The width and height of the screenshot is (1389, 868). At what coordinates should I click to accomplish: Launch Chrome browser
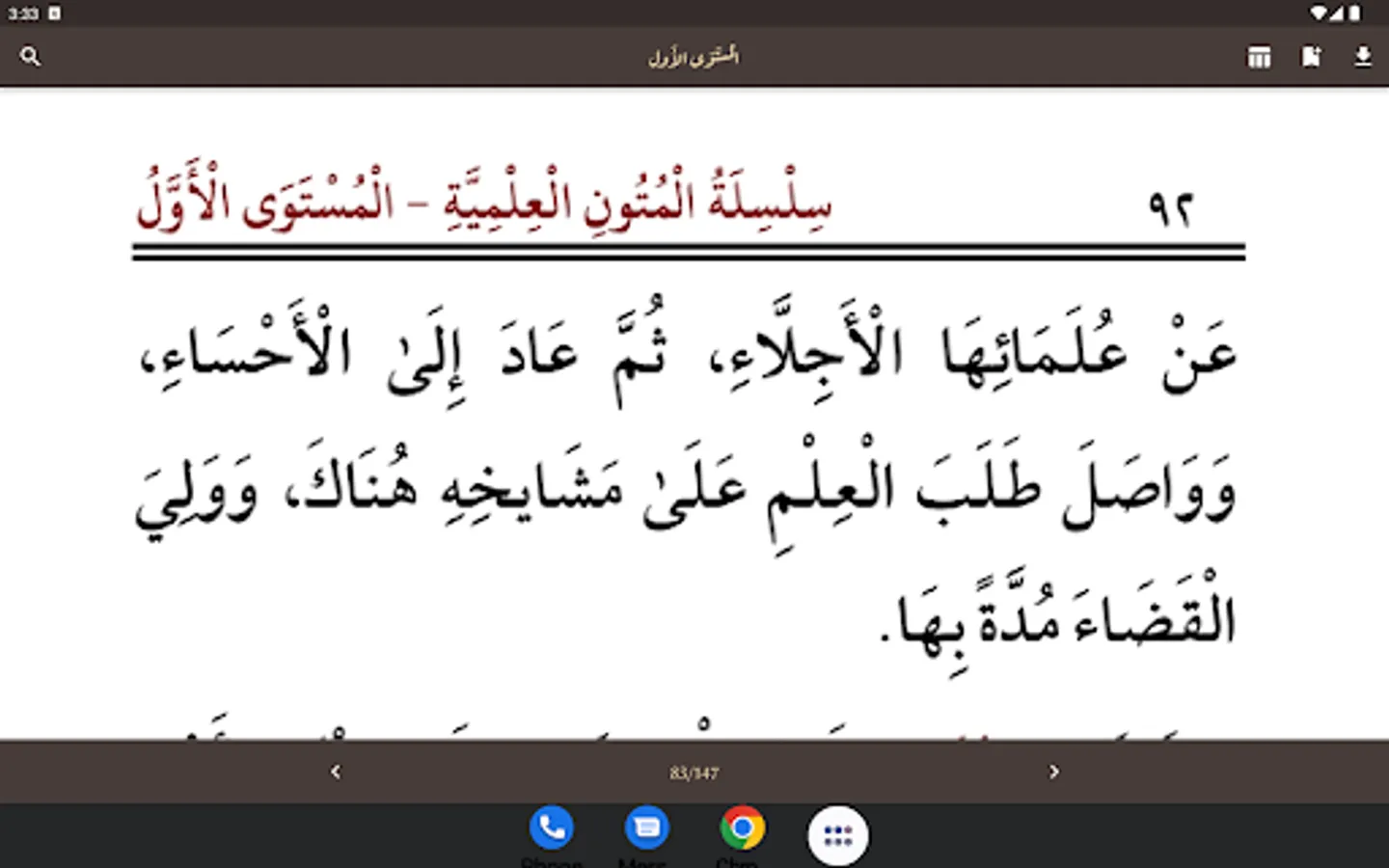click(742, 828)
